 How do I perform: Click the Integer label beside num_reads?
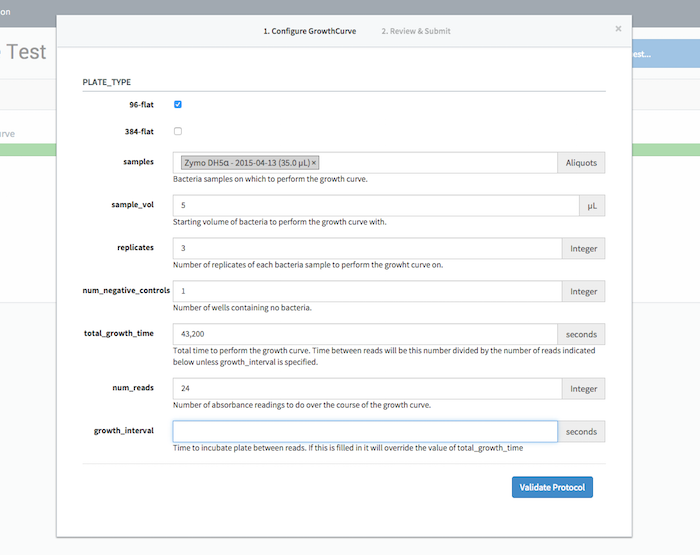(x=581, y=389)
